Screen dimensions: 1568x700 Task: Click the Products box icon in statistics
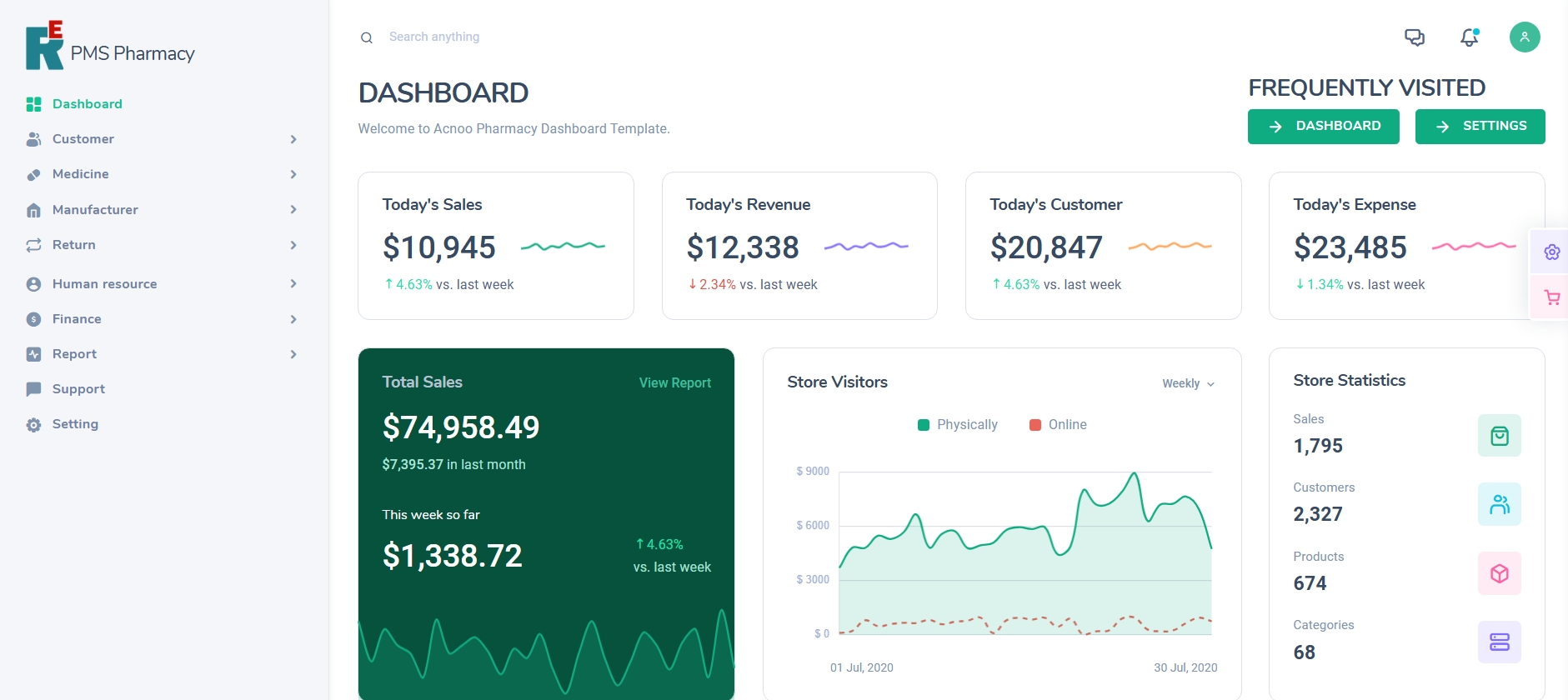(1500, 573)
